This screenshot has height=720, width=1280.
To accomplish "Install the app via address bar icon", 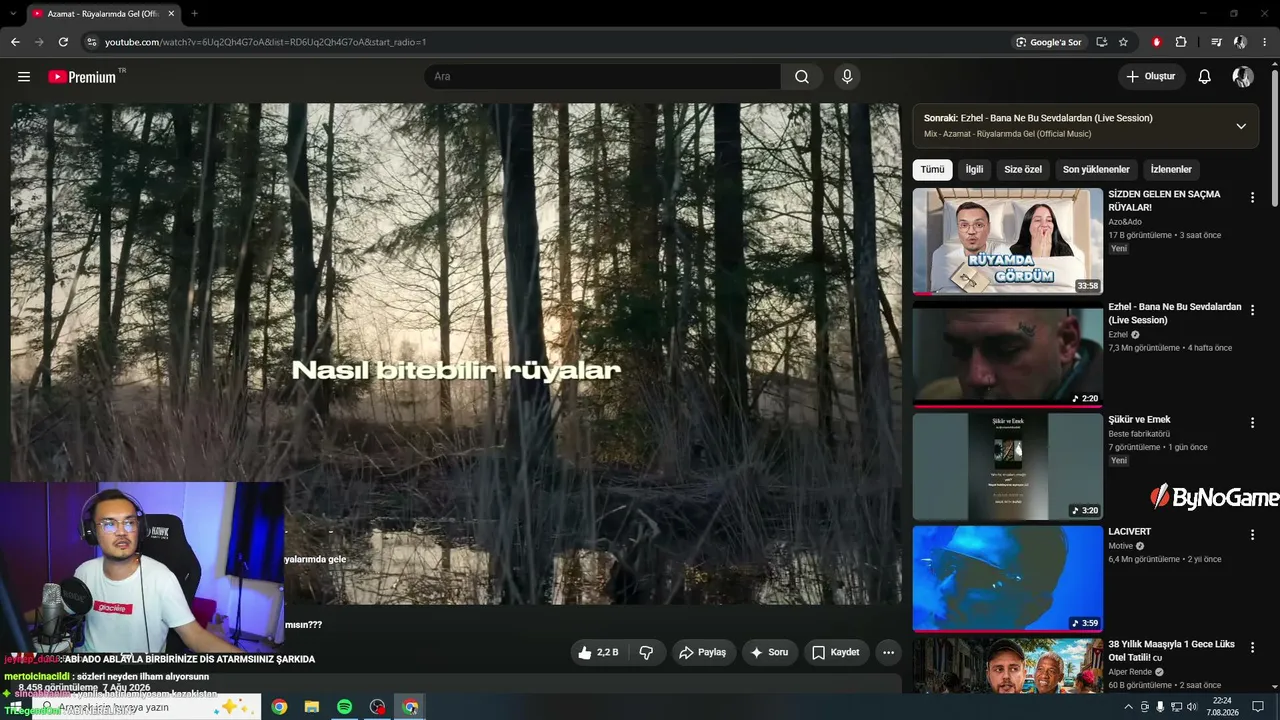I will pyautogui.click(x=1101, y=42).
